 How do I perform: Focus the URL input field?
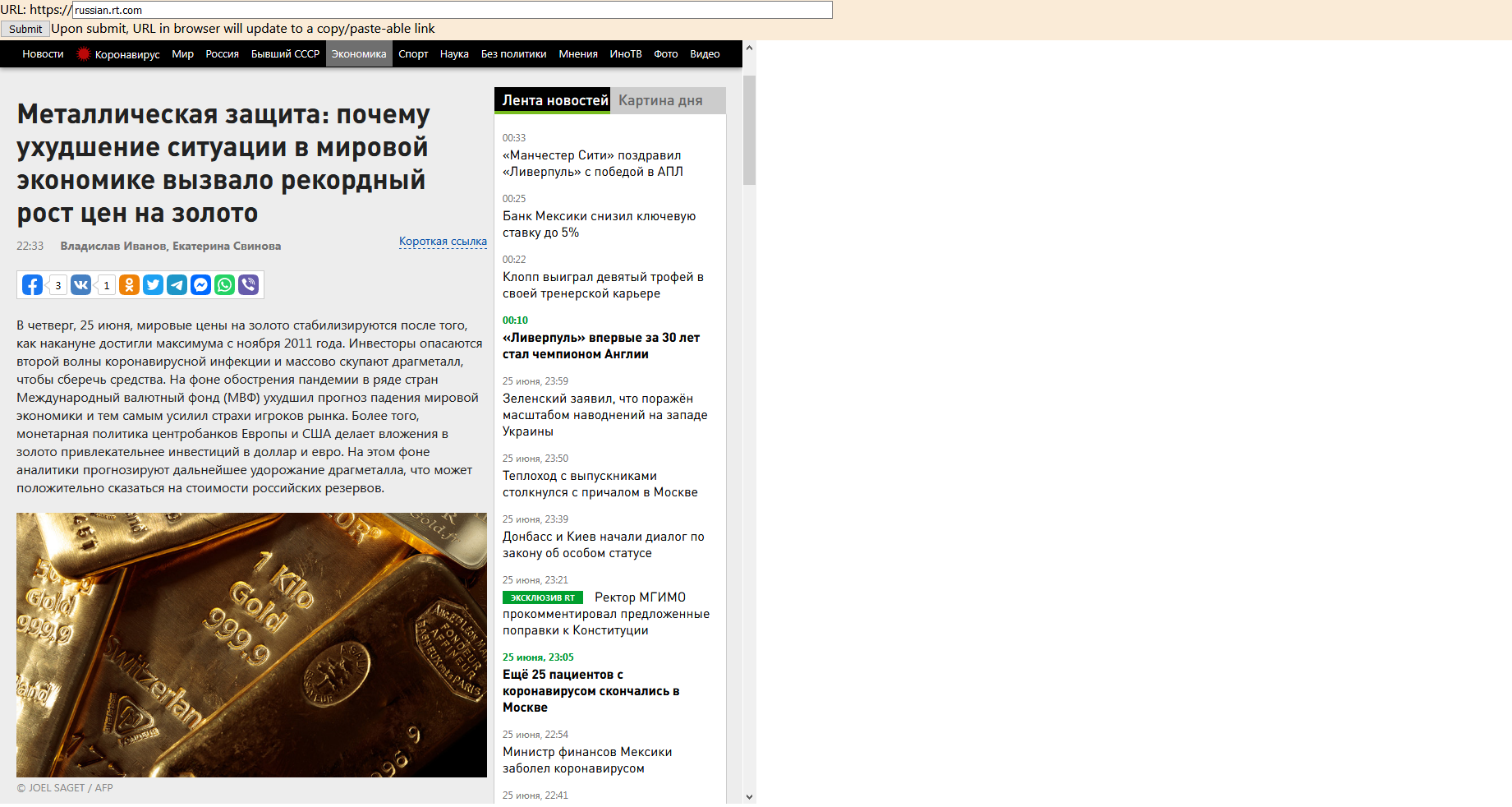pos(453,10)
